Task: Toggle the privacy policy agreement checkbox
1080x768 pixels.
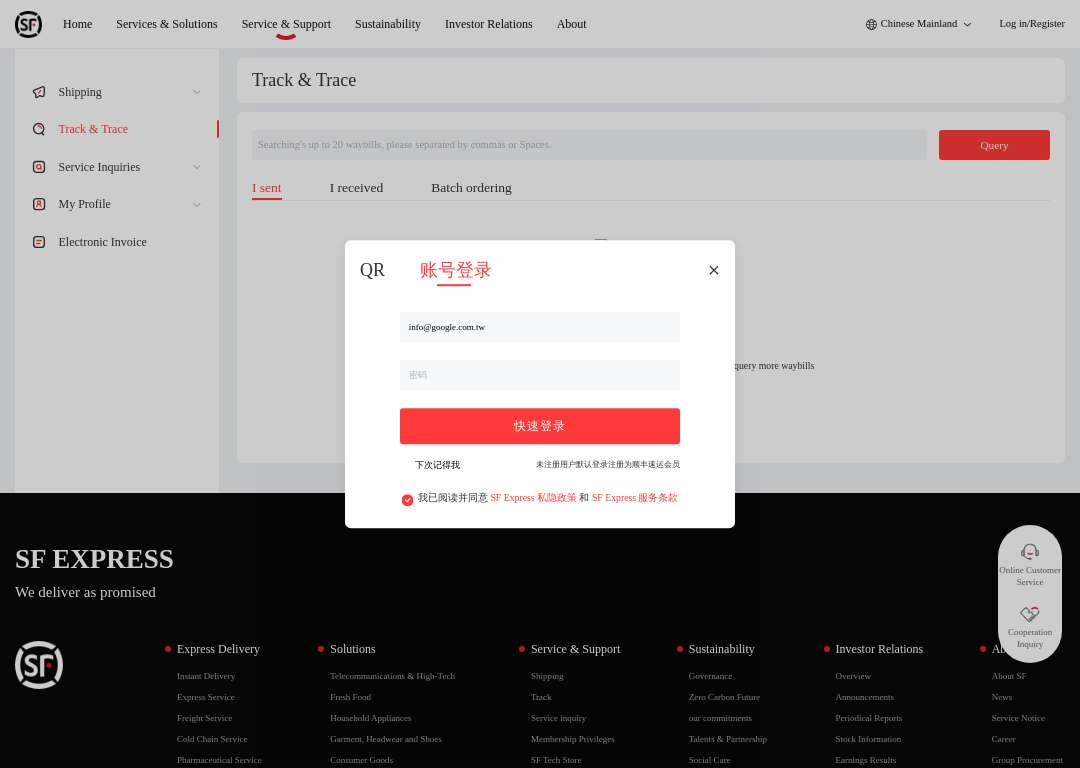Action: (407, 499)
